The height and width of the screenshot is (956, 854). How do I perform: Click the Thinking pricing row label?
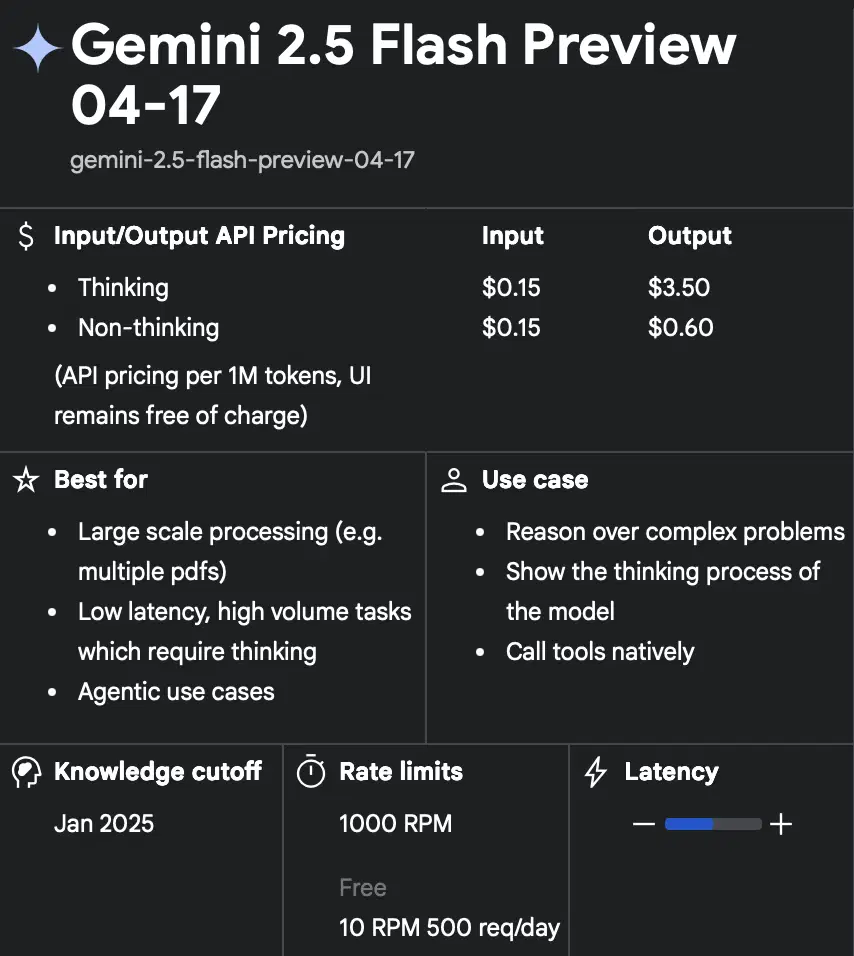123,288
